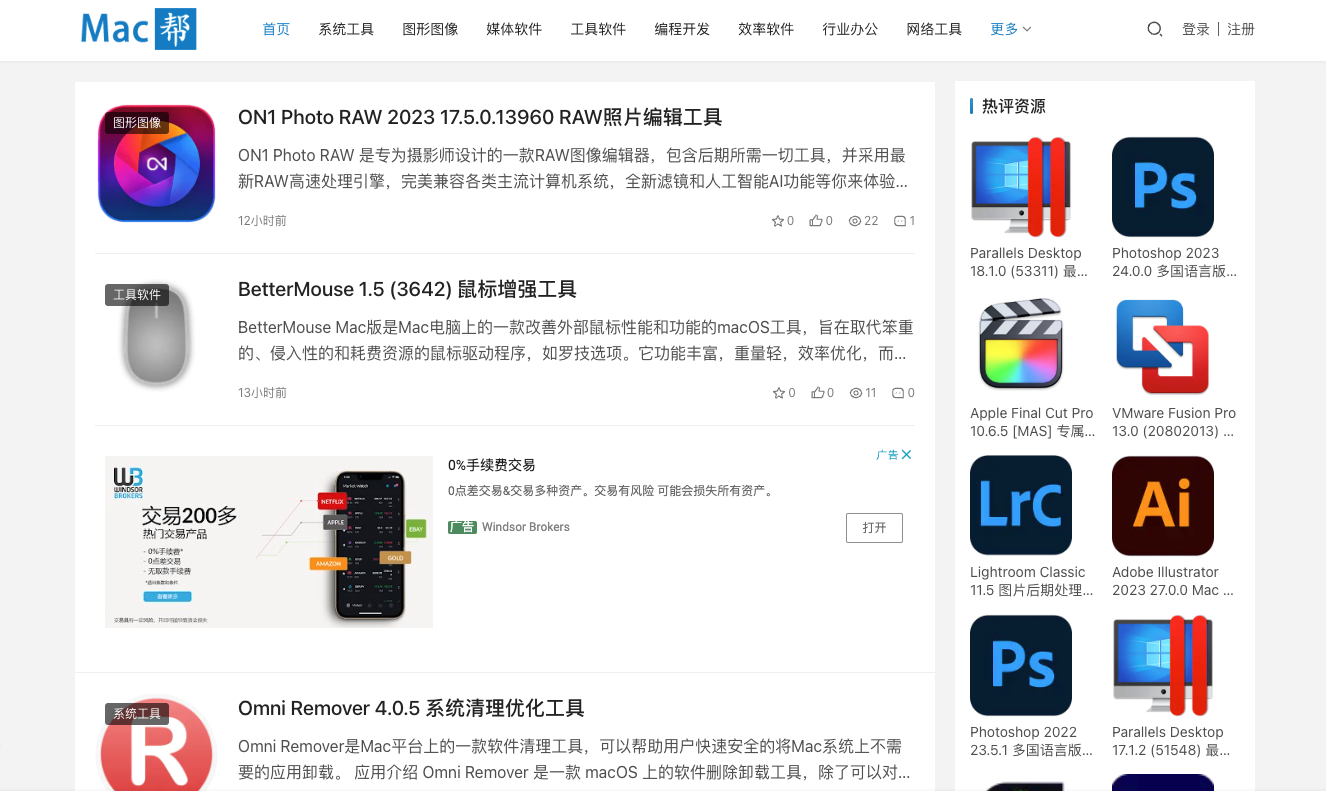Open Adobe Illustrator 2023 27.0.0 title link
Image resolution: width=1326 pixels, height=791 pixels.
pyautogui.click(x=1173, y=581)
